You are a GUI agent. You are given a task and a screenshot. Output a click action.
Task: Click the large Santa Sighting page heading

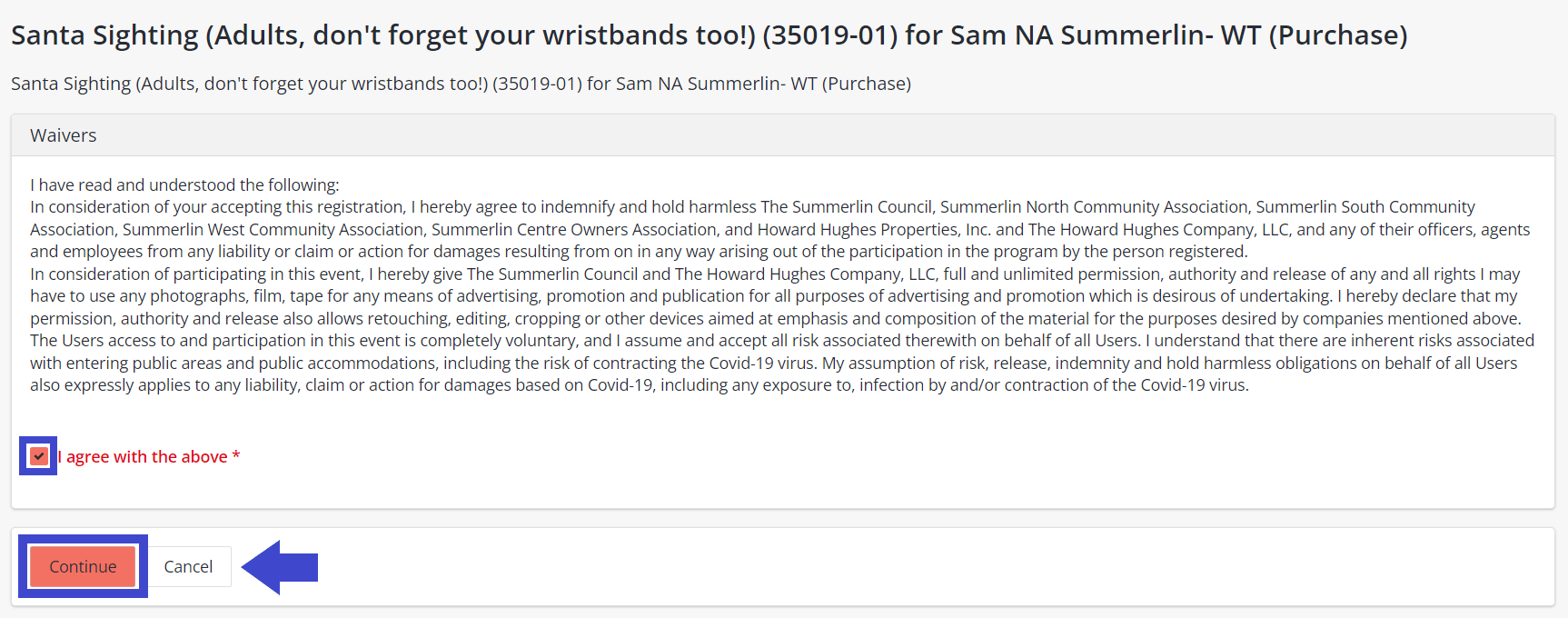click(709, 35)
